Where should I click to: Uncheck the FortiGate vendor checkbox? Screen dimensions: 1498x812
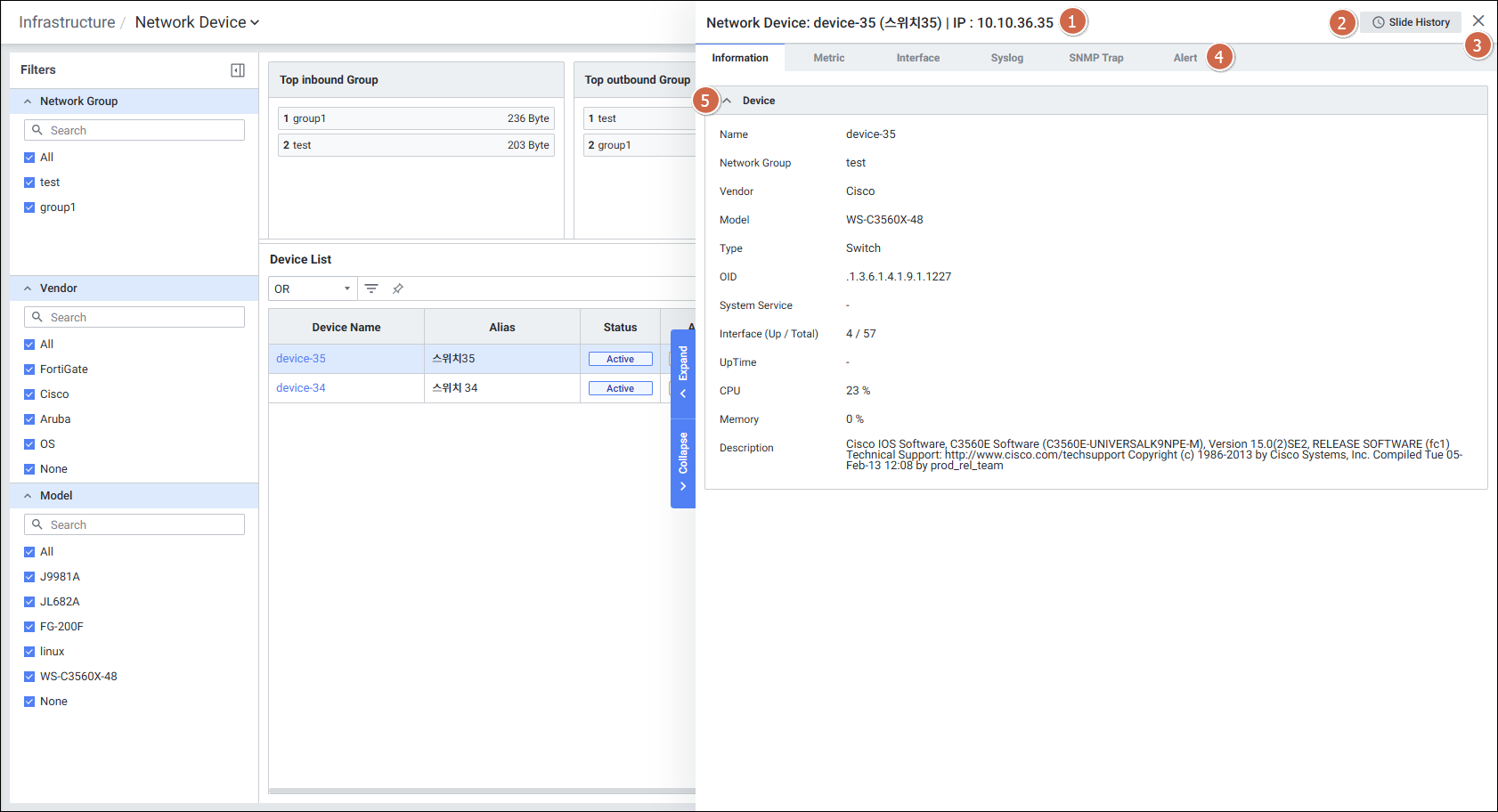29,369
